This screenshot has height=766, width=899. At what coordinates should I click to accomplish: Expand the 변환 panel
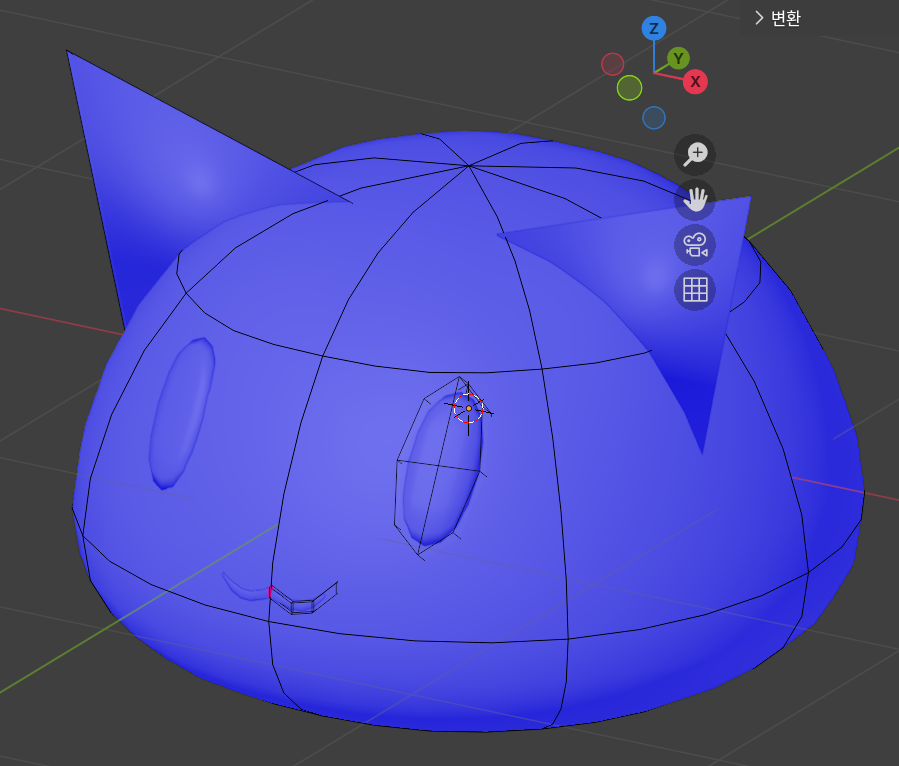[777, 18]
